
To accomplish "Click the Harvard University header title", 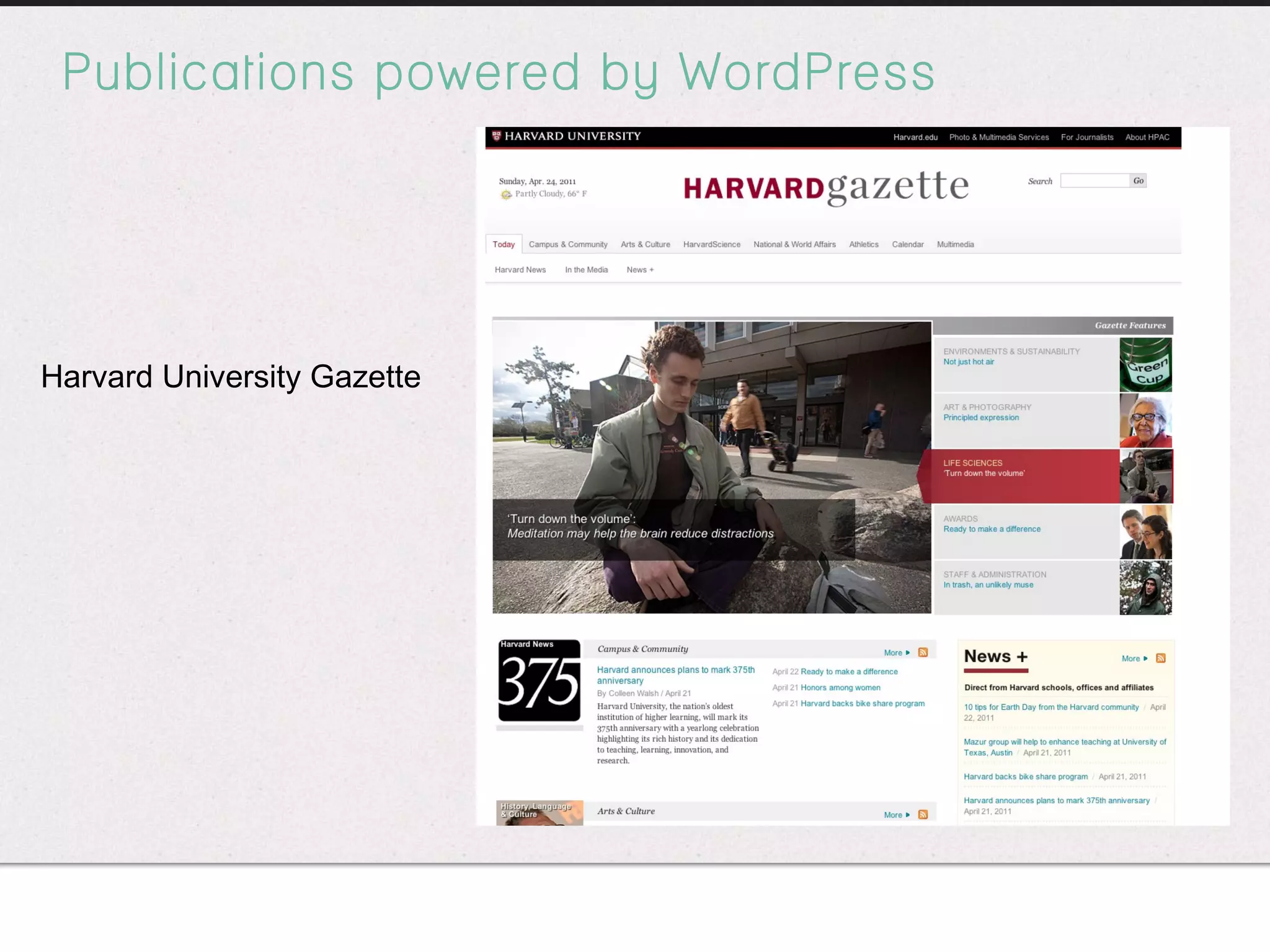I will pos(572,136).
